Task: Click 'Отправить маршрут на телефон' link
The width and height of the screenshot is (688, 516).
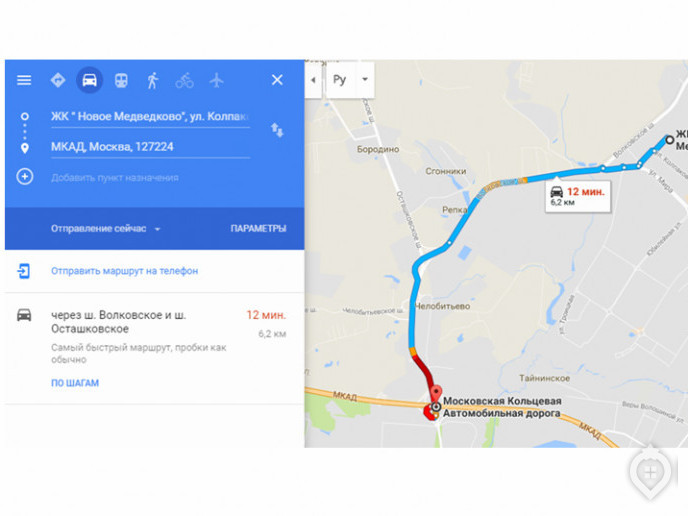Action: pos(125,271)
